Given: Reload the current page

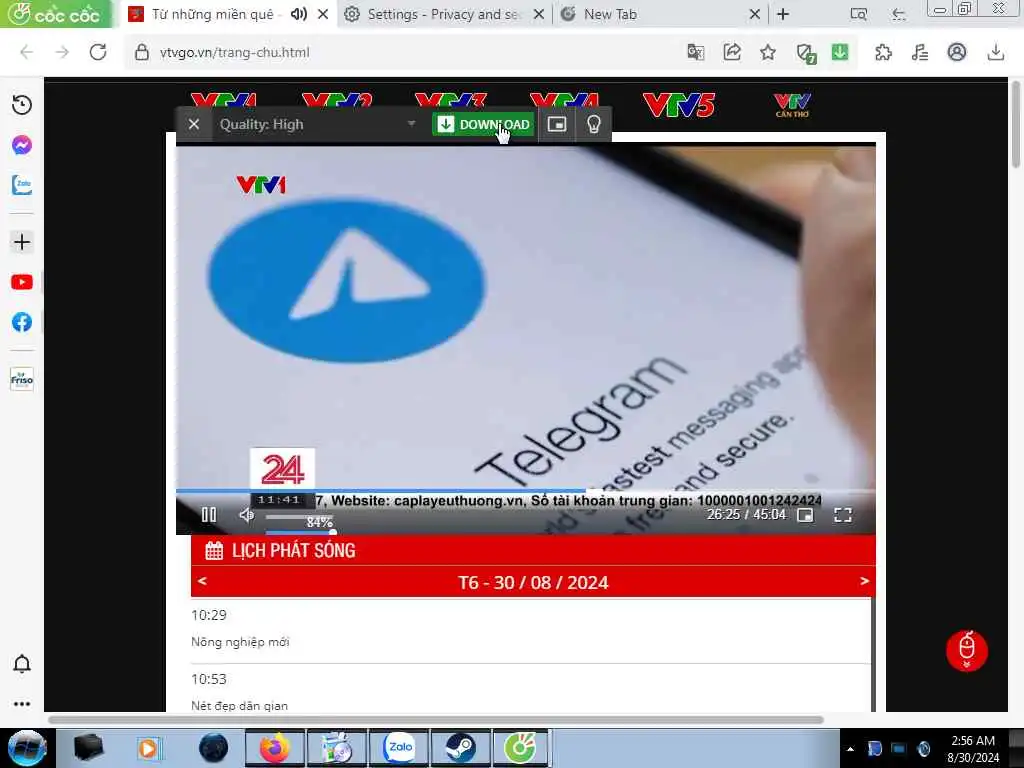Looking at the screenshot, I should coord(98,52).
